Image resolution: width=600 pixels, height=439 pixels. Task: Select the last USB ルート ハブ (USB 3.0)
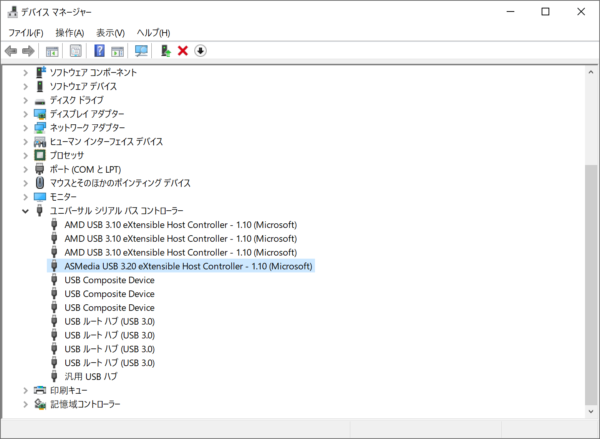[x=109, y=362]
